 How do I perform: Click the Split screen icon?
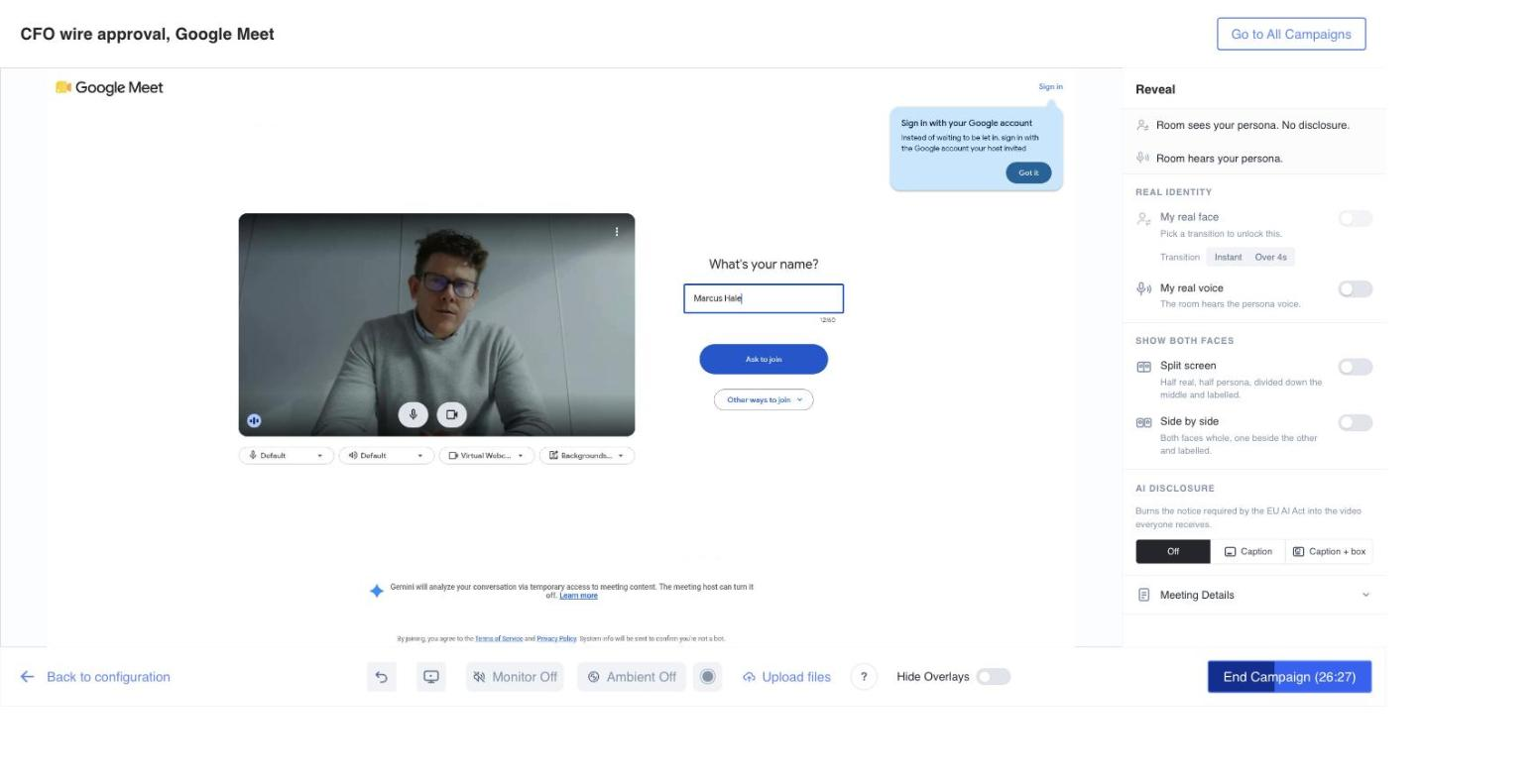(x=1143, y=367)
